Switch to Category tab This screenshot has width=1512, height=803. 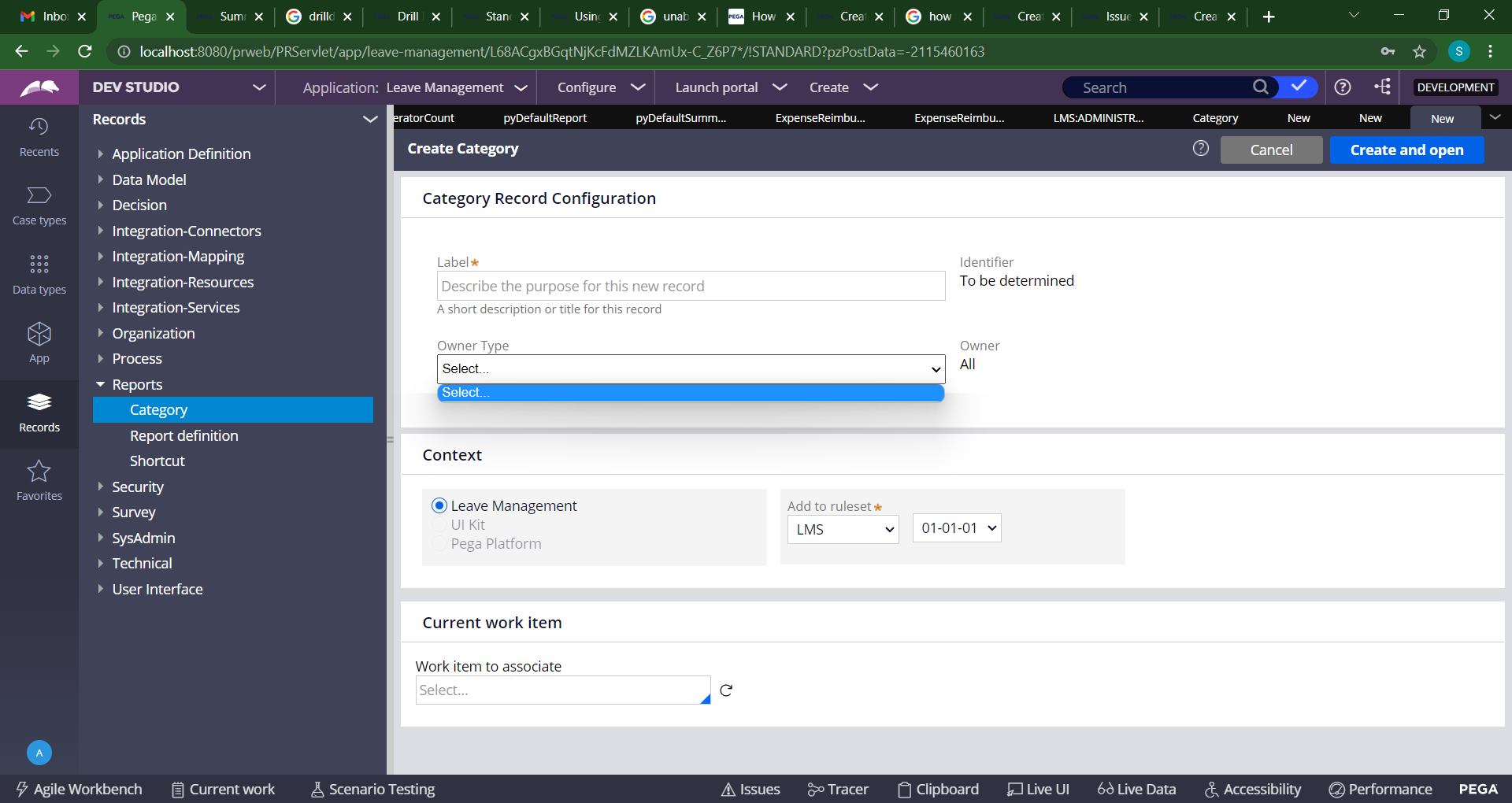coord(1215,118)
